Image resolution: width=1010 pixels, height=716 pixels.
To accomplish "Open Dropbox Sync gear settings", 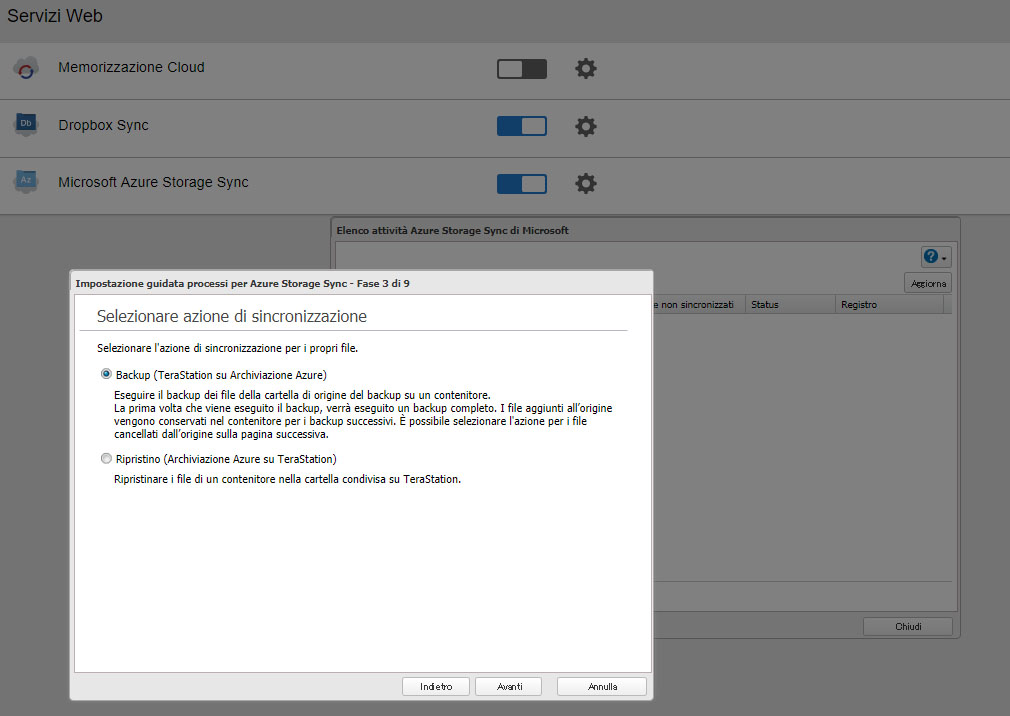I will pos(586,126).
